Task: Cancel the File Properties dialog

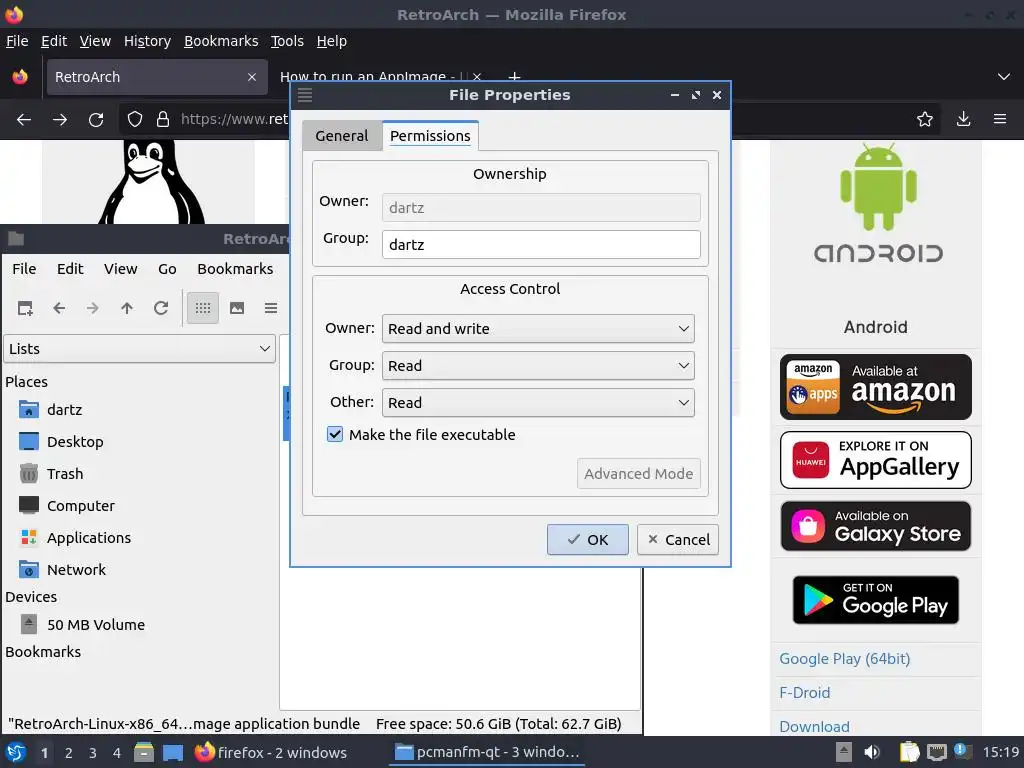Action: (x=678, y=539)
